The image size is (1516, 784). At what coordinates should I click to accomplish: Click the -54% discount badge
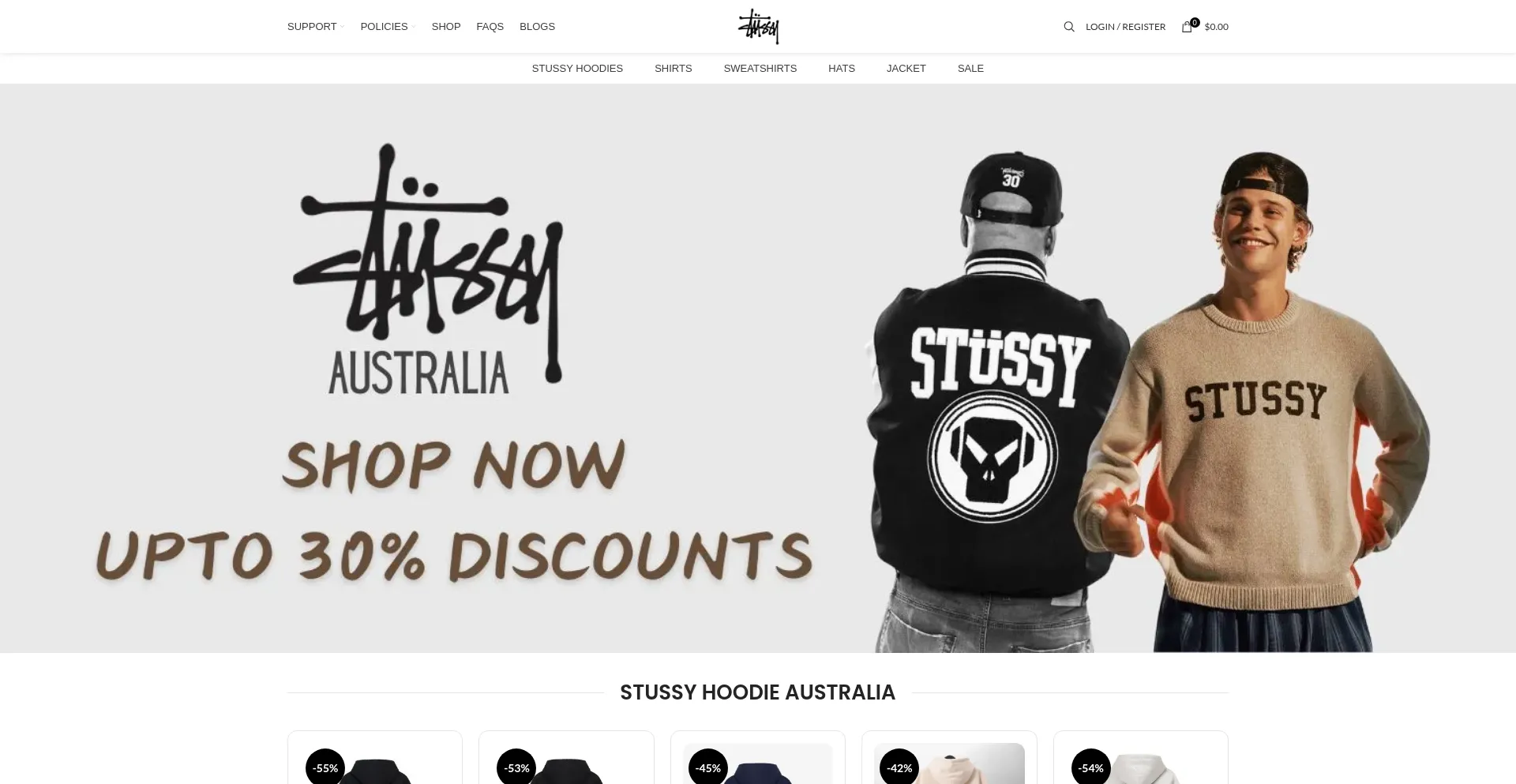1091,767
